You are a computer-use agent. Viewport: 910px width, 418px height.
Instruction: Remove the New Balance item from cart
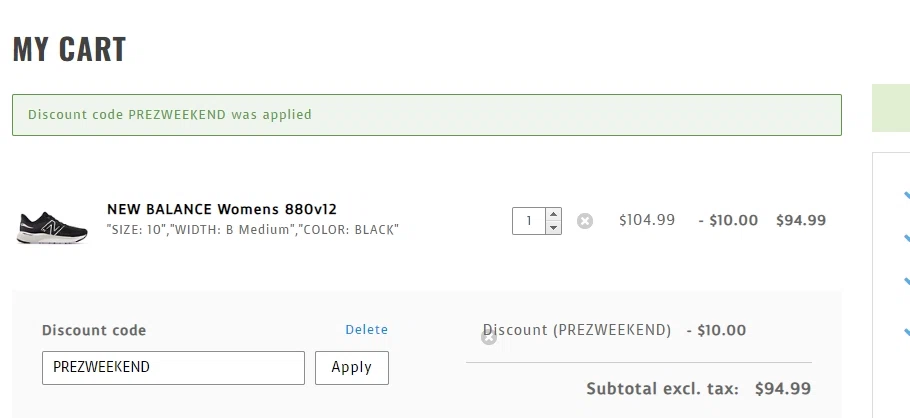click(x=585, y=221)
